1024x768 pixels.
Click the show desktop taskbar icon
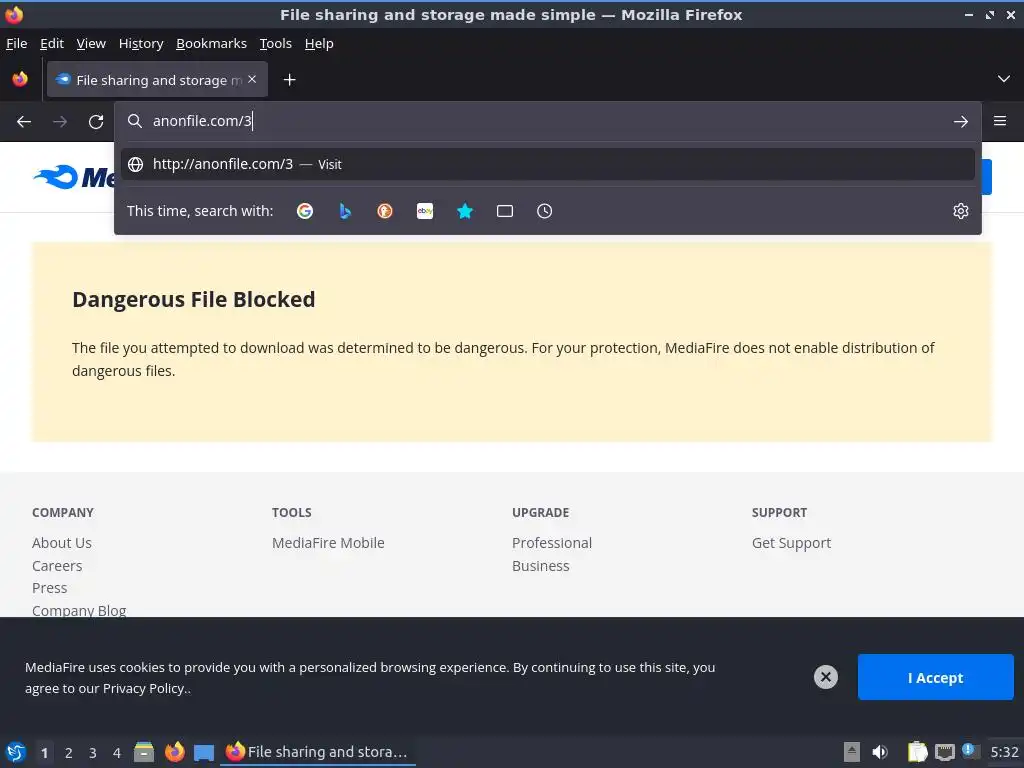(x=204, y=752)
